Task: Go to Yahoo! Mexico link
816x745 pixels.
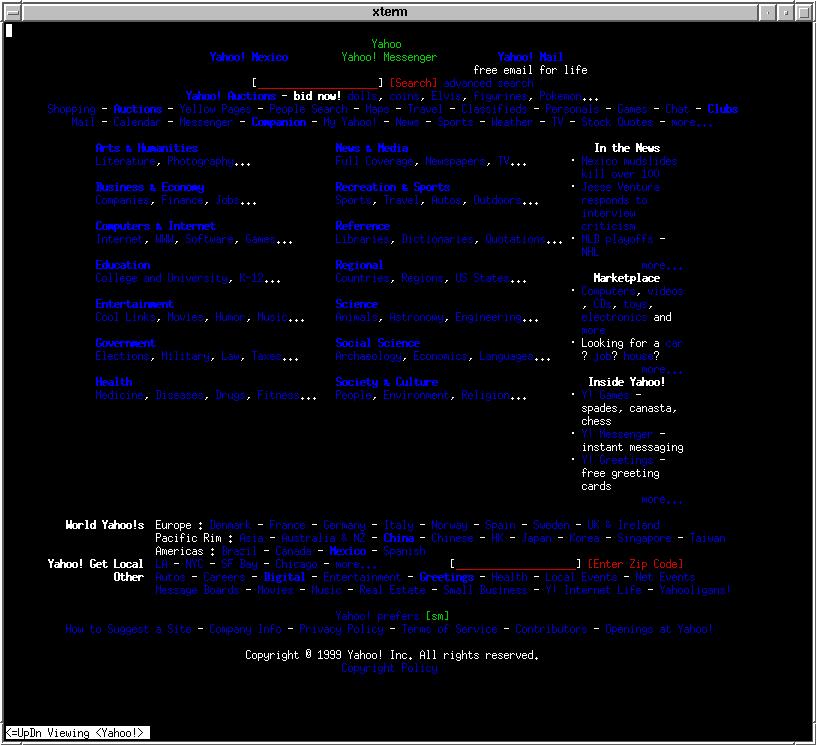Action: pyautogui.click(x=248, y=57)
